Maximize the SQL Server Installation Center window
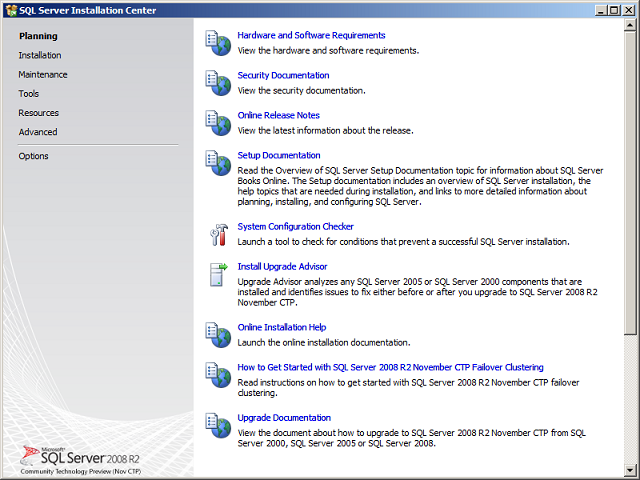This screenshot has width=640, height=480. pos(613,10)
